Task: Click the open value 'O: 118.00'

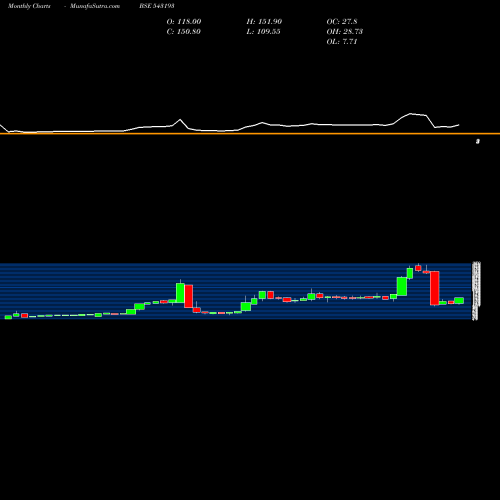Action: click(184, 21)
